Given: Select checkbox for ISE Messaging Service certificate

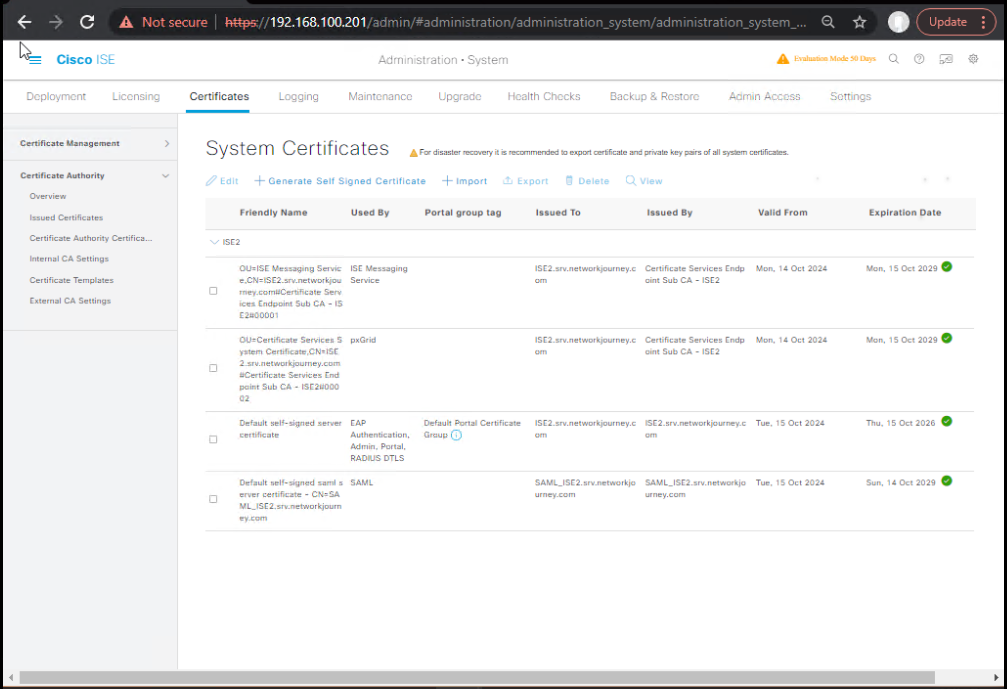Looking at the screenshot, I should (213, 291).
